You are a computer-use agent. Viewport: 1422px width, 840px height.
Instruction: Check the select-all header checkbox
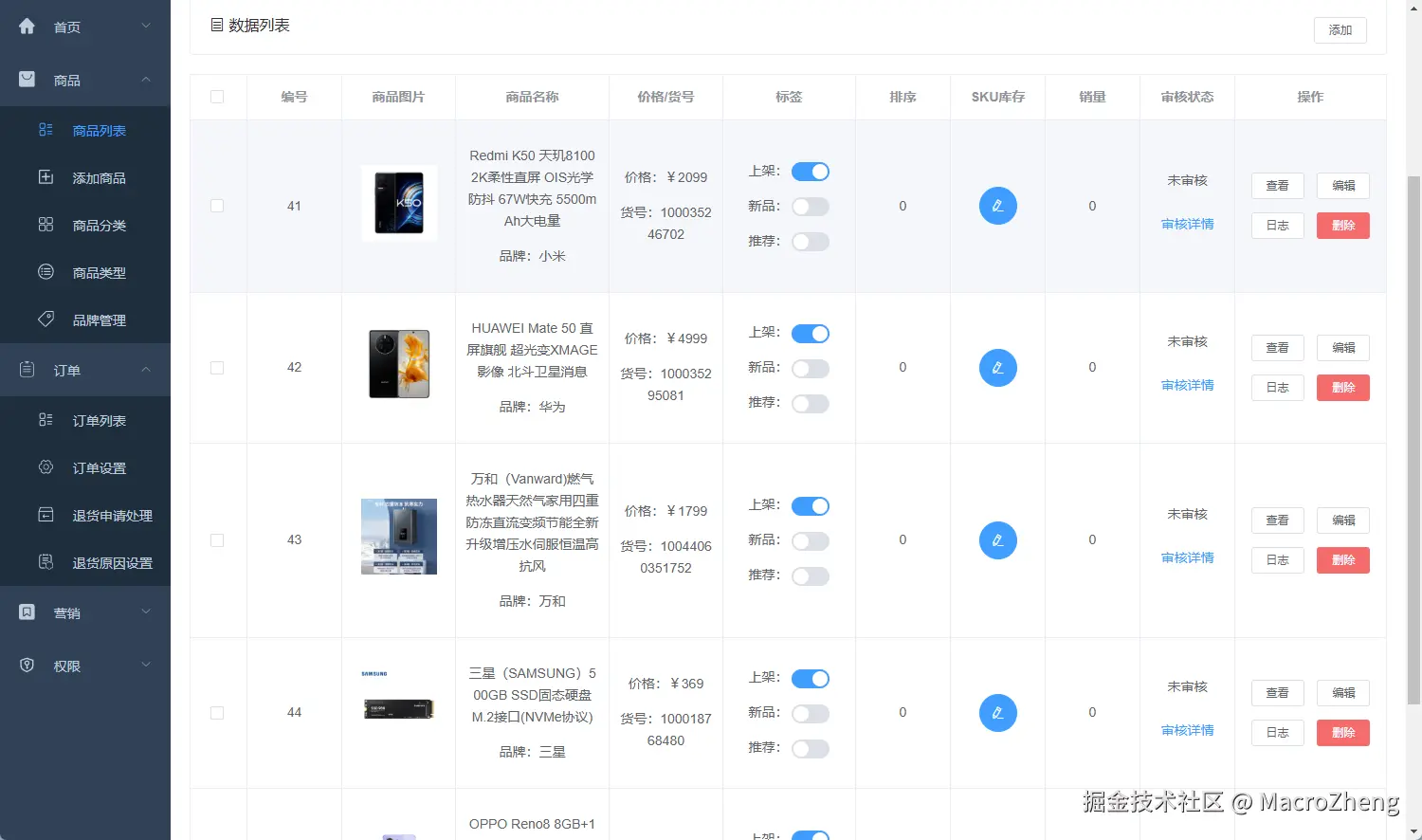[217, 97]
